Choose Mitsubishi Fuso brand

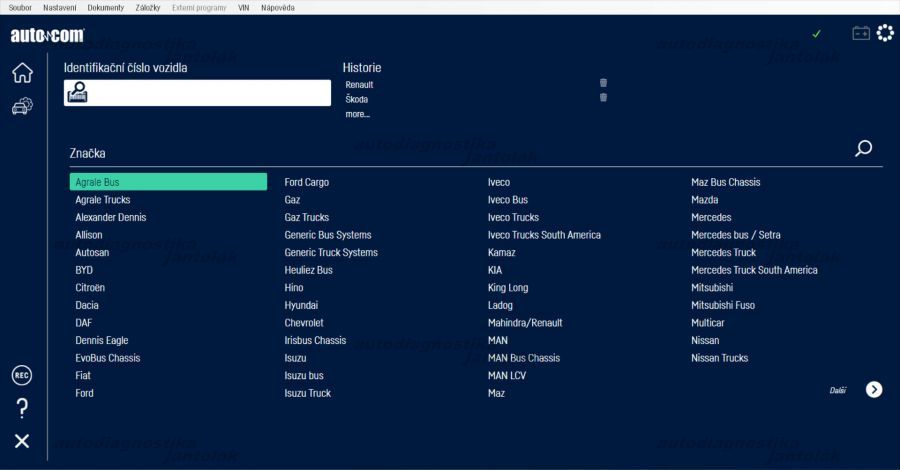723,305
